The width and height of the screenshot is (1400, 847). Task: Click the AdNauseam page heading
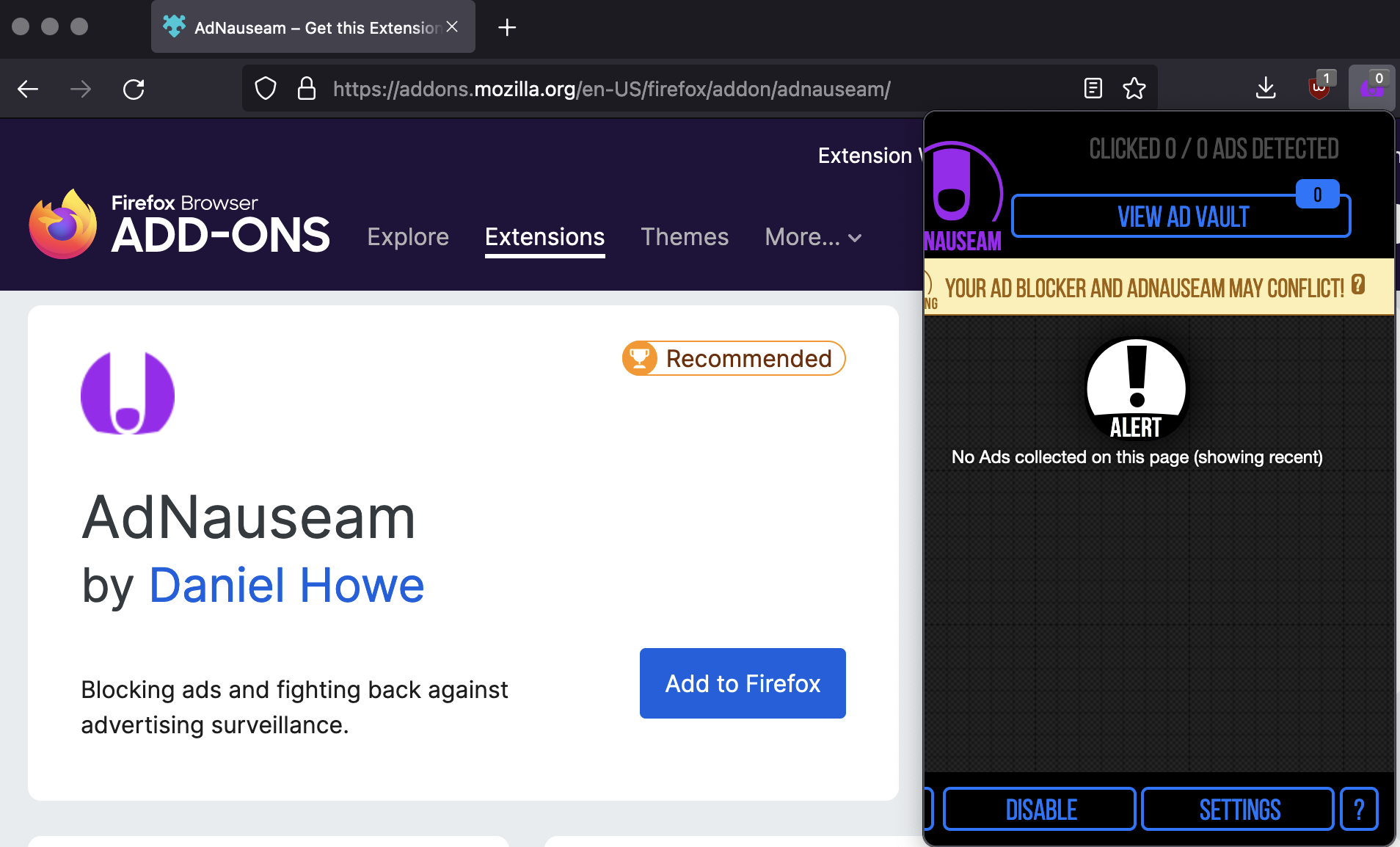pos(249,517)
